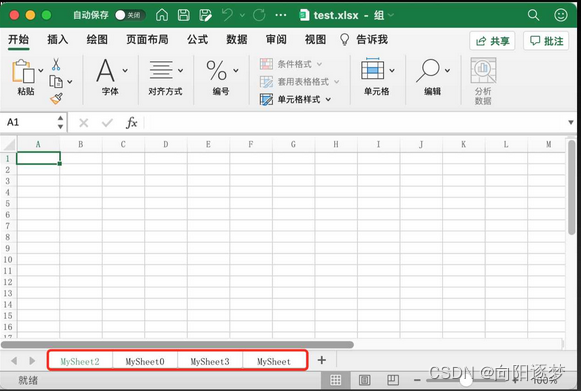The width and height of the screenshot is (581, 391).
Task: Click the formula bar input area
Action: pos(354,123)
